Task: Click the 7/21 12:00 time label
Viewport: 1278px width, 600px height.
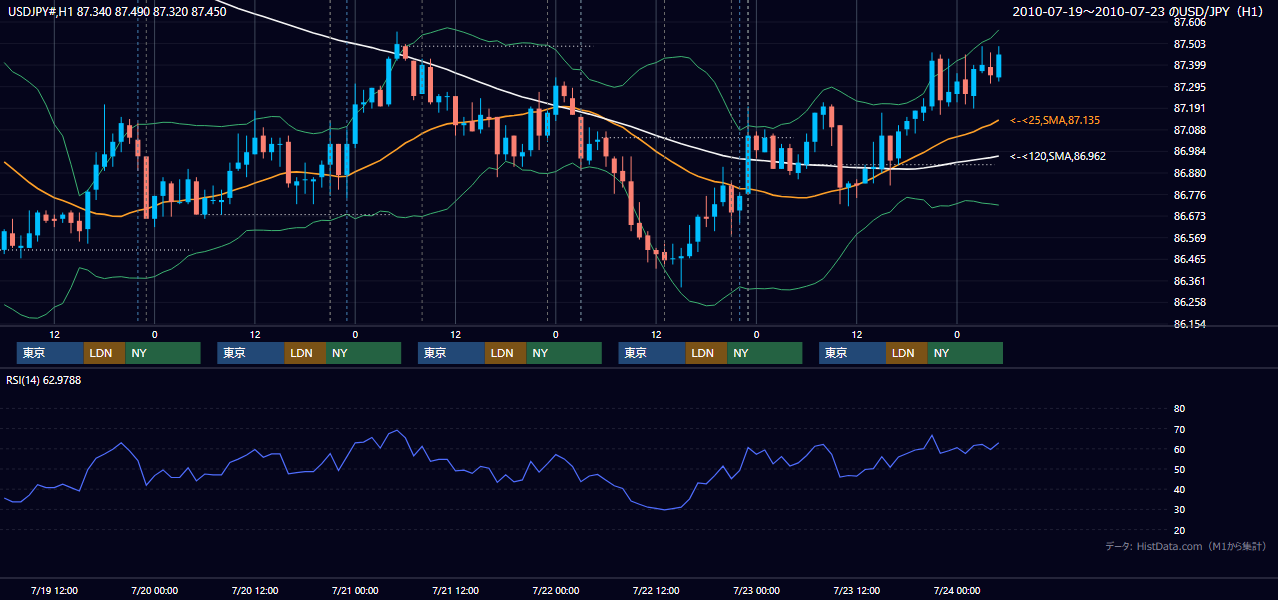Action: 455,590
